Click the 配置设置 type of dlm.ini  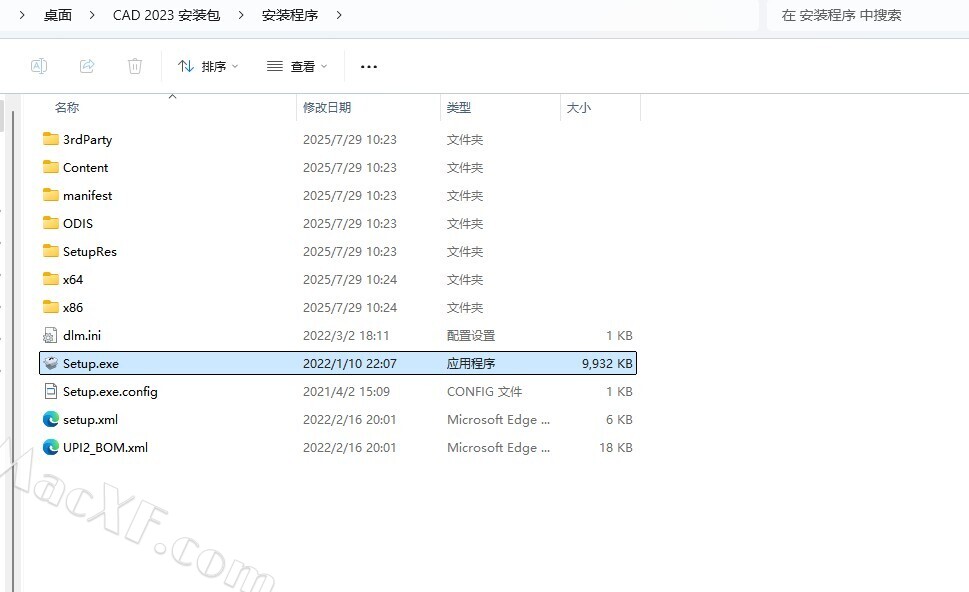point(471,336)
